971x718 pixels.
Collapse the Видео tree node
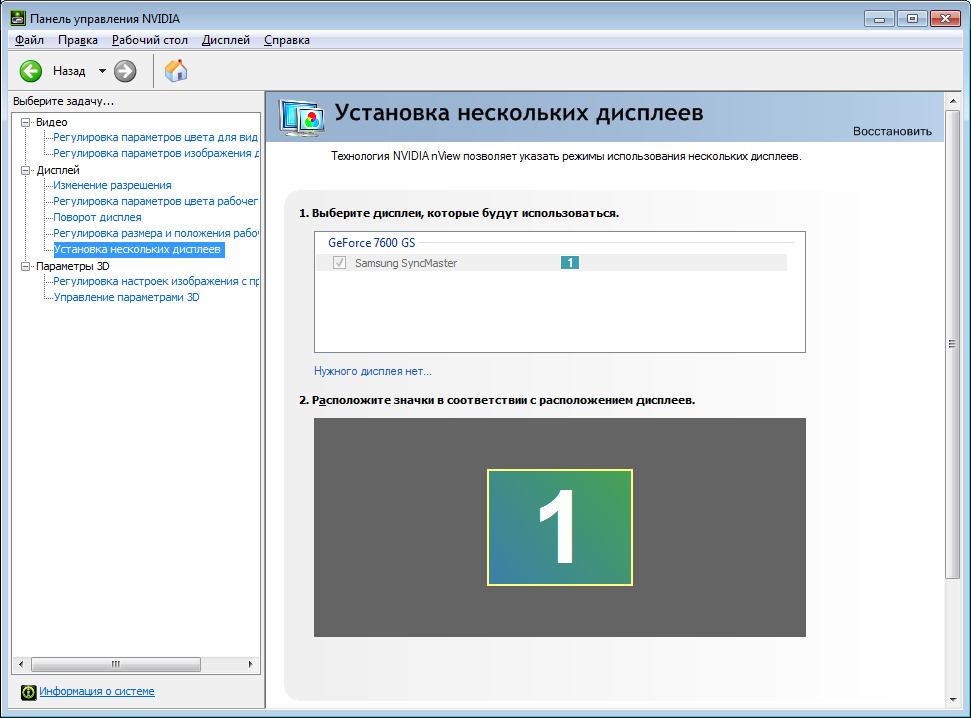[x=25, y=122]
